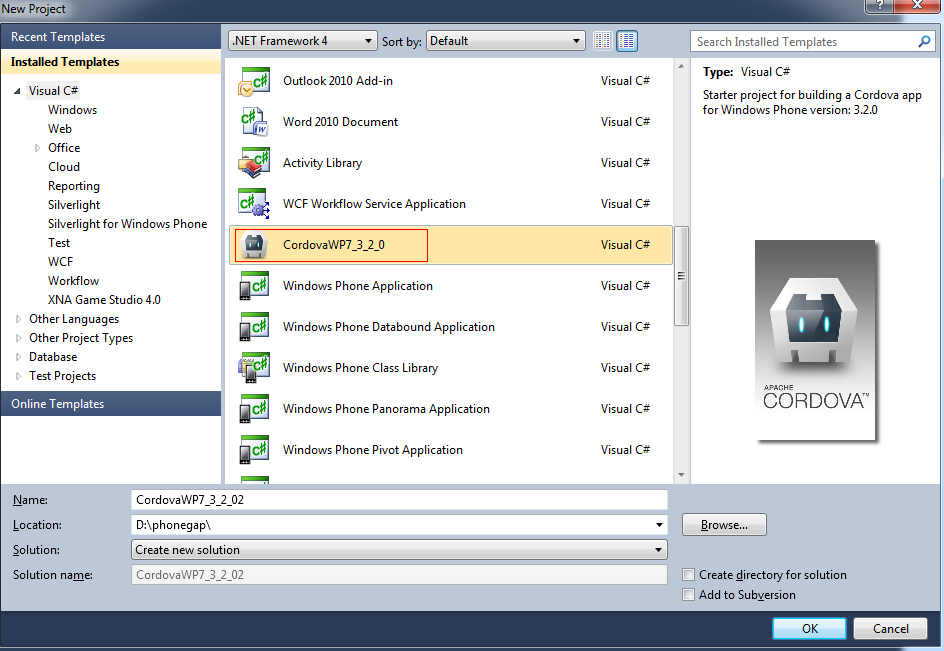This screenshot has height=651, width=944.
Task: Click the Windows Phone Pivot Application icon
Action: (x=253, y=449)
